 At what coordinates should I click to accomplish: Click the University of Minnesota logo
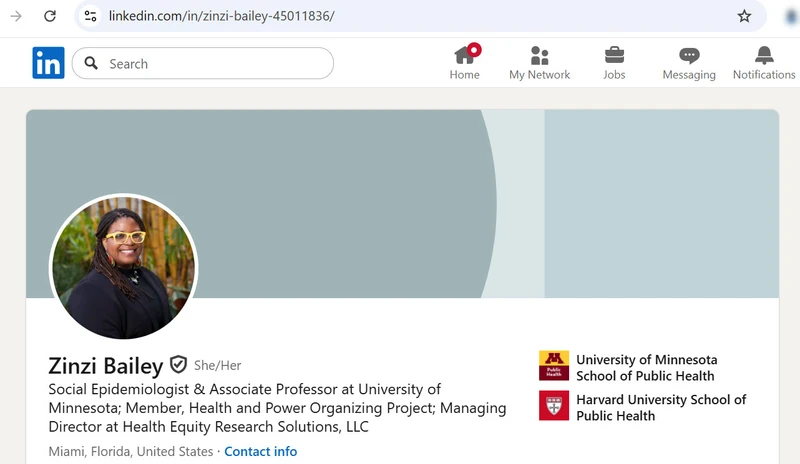[554, 365]
